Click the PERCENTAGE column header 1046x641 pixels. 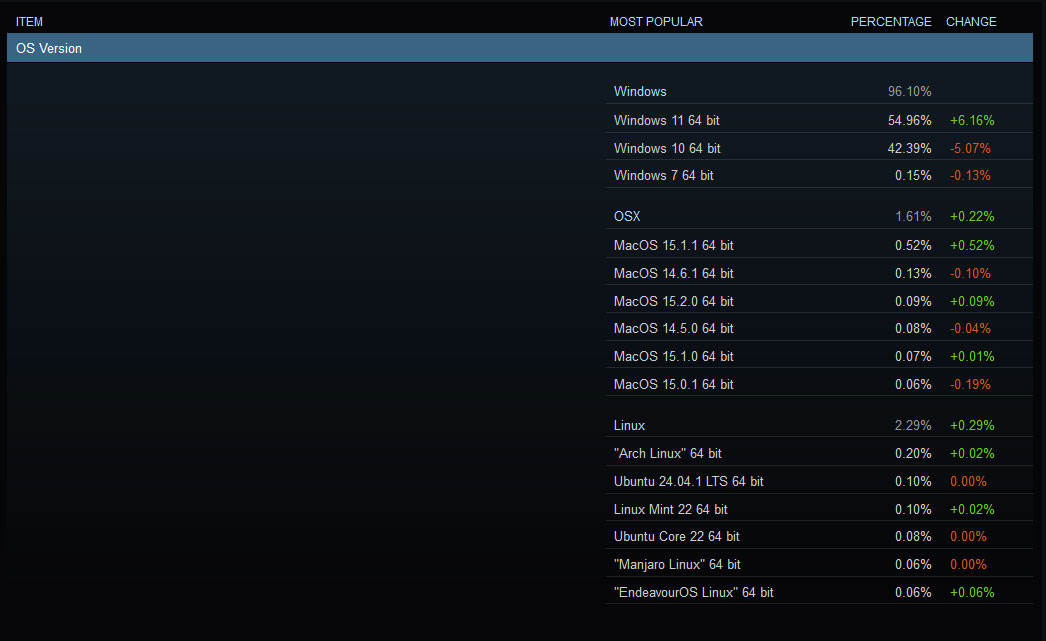click(x=891, y=22)
